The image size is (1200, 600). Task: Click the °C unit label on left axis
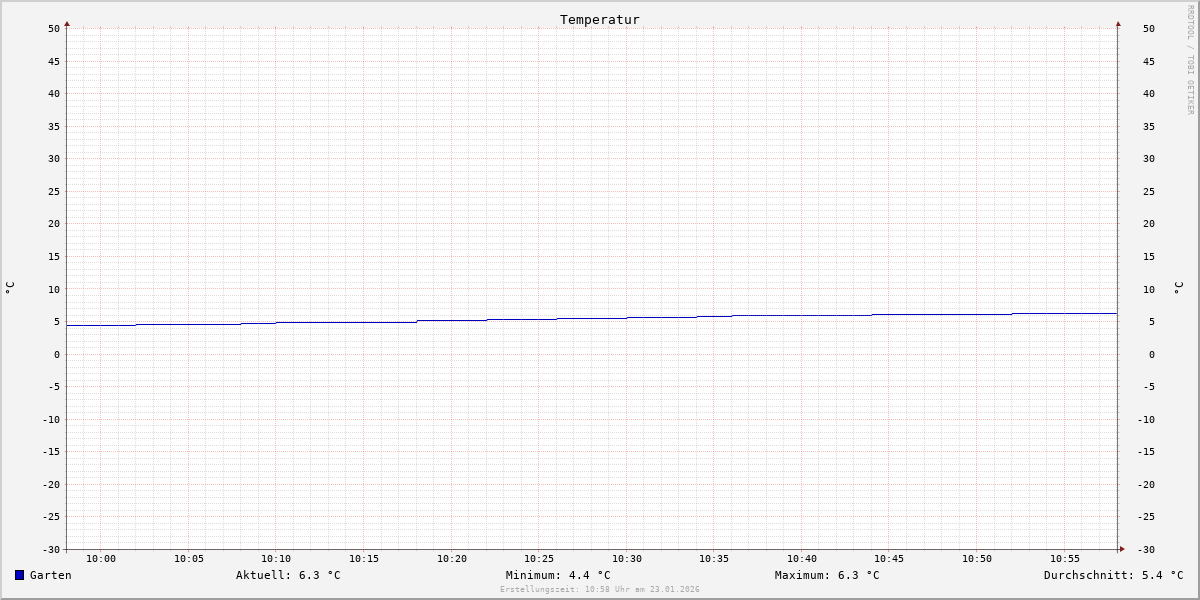point(10,287)
